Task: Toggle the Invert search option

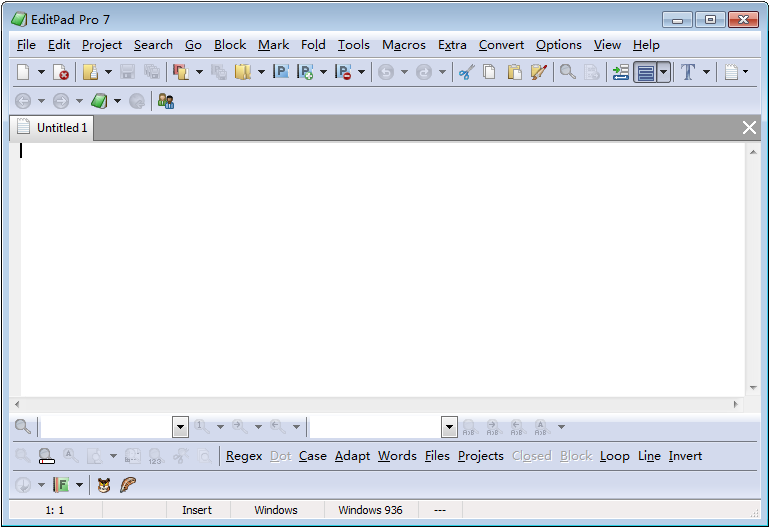Action: pos(685,456)
